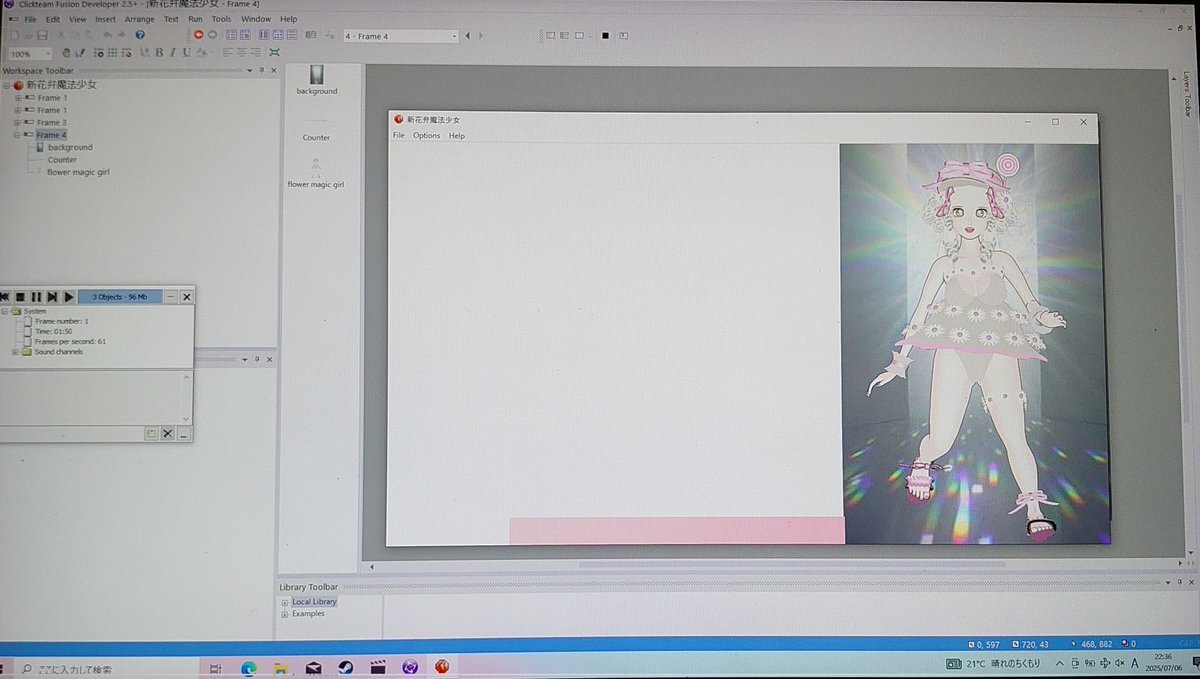Open File menu in the game window
The image size is (1200, 679).
coord(398,135)
